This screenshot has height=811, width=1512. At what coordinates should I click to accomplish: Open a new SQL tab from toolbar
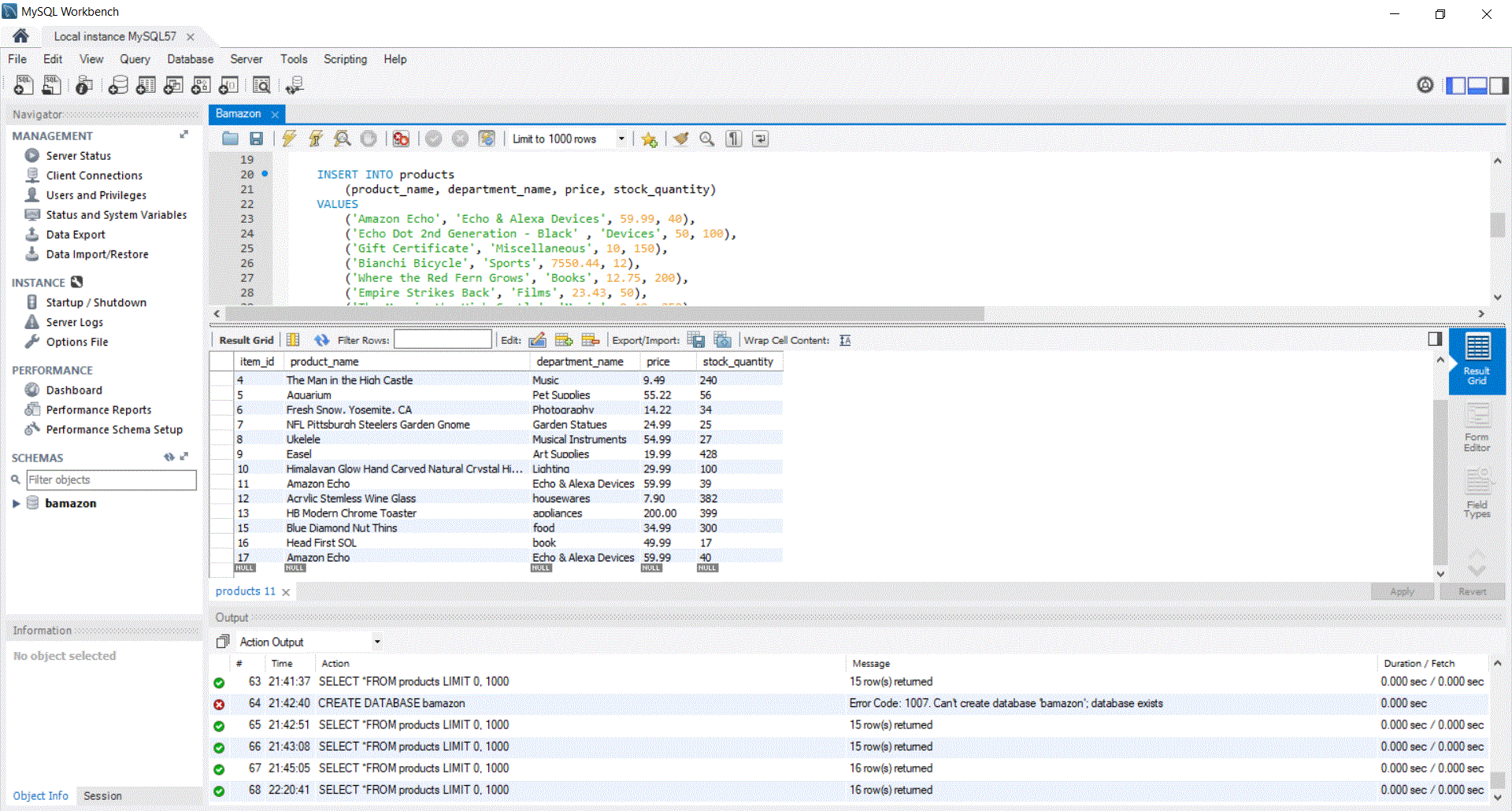click(x=23, y=85)
